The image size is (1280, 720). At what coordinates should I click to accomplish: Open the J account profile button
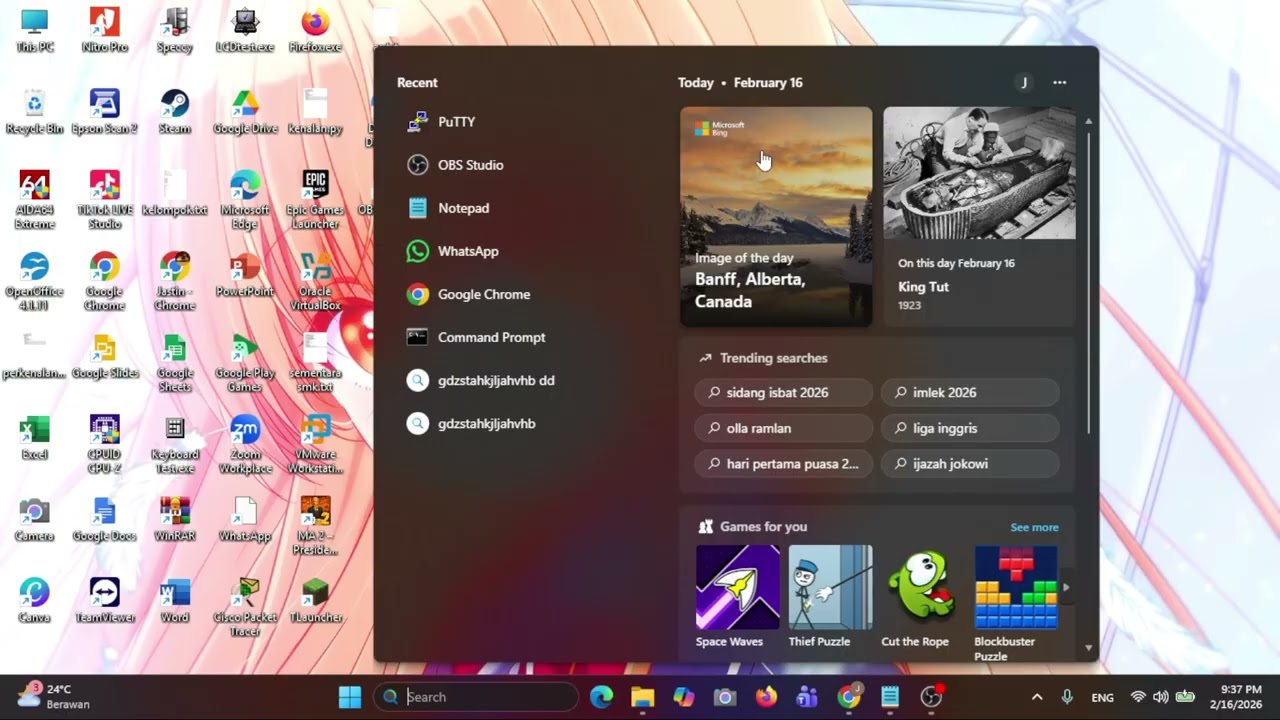pyautogui.click(x=1023, y=83)
